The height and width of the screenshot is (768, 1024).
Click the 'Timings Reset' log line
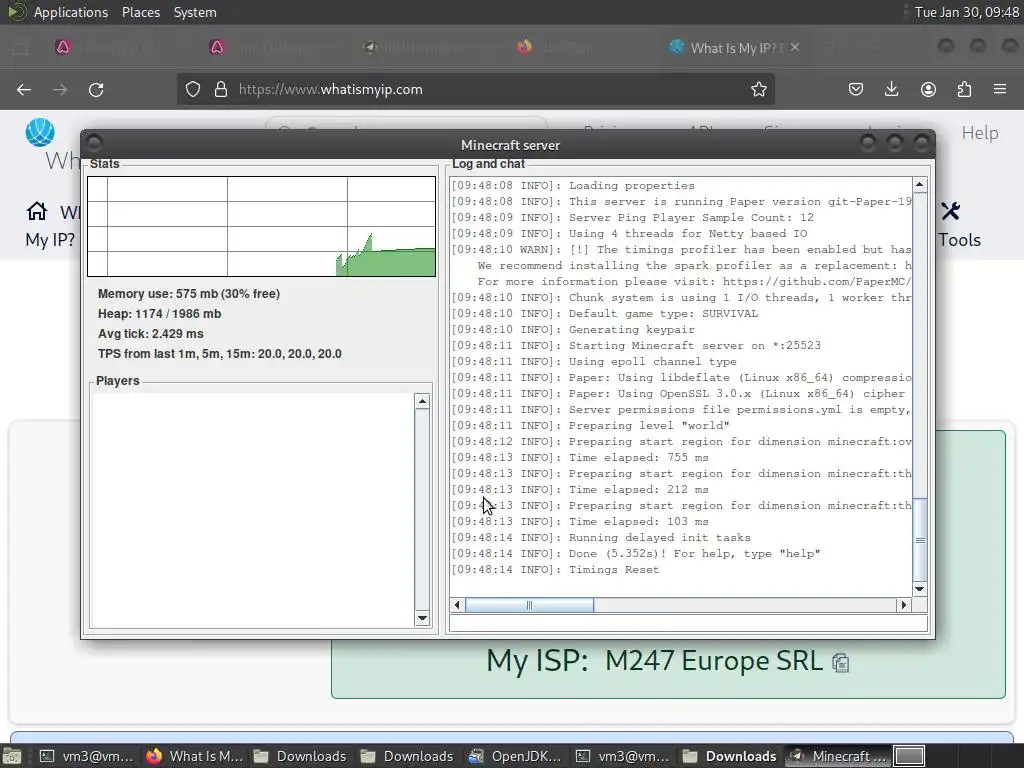[555, 570]
